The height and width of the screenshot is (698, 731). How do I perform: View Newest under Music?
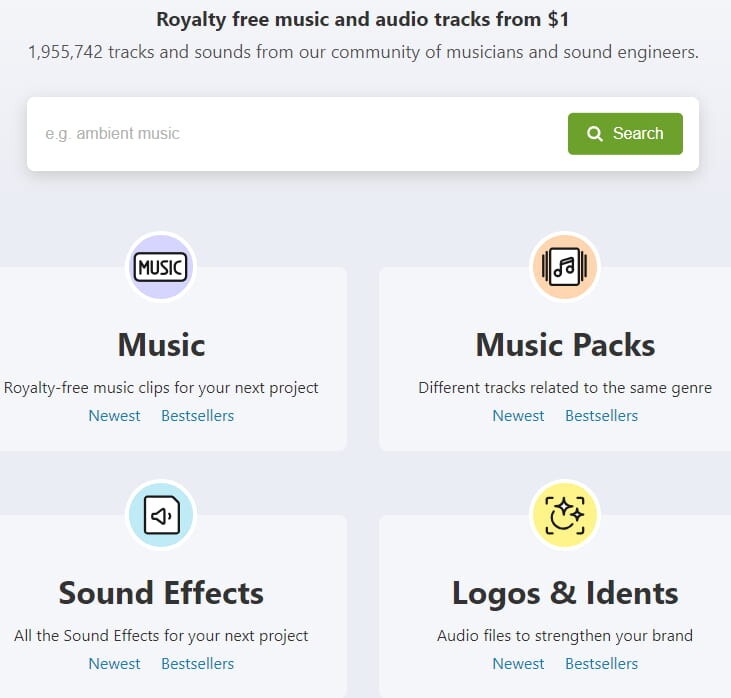114,416
